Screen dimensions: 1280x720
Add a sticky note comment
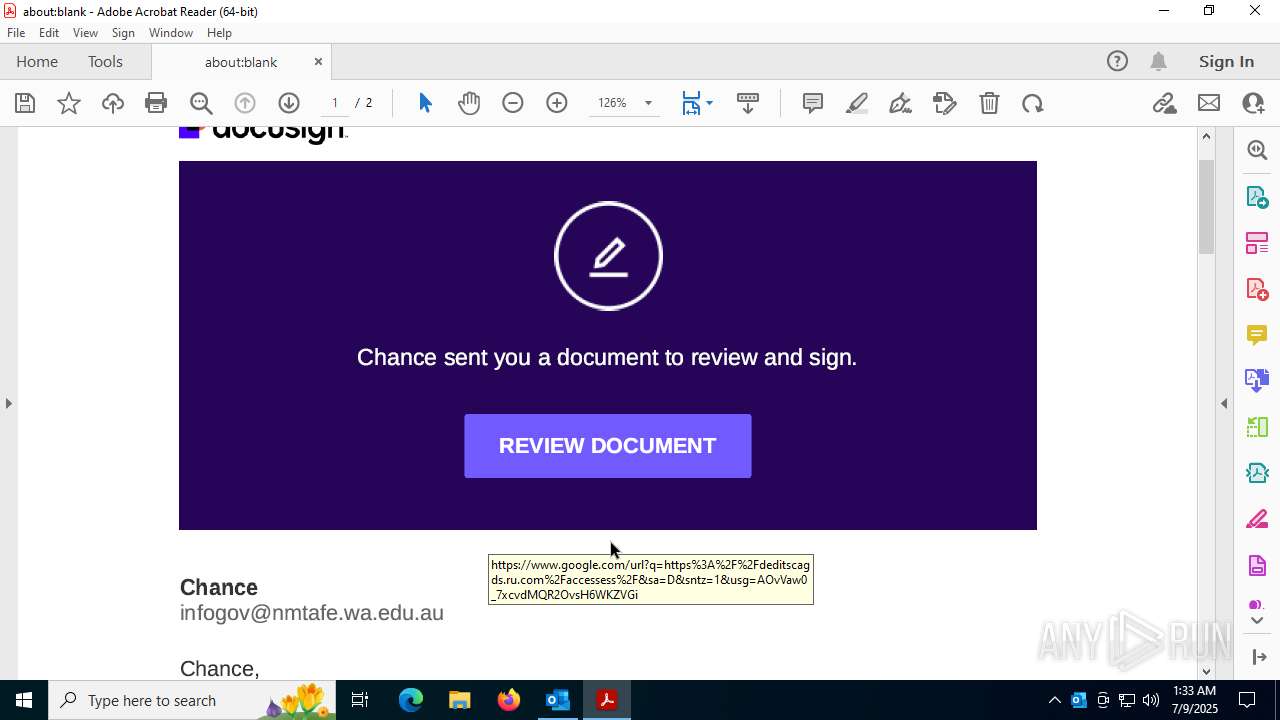813,103
